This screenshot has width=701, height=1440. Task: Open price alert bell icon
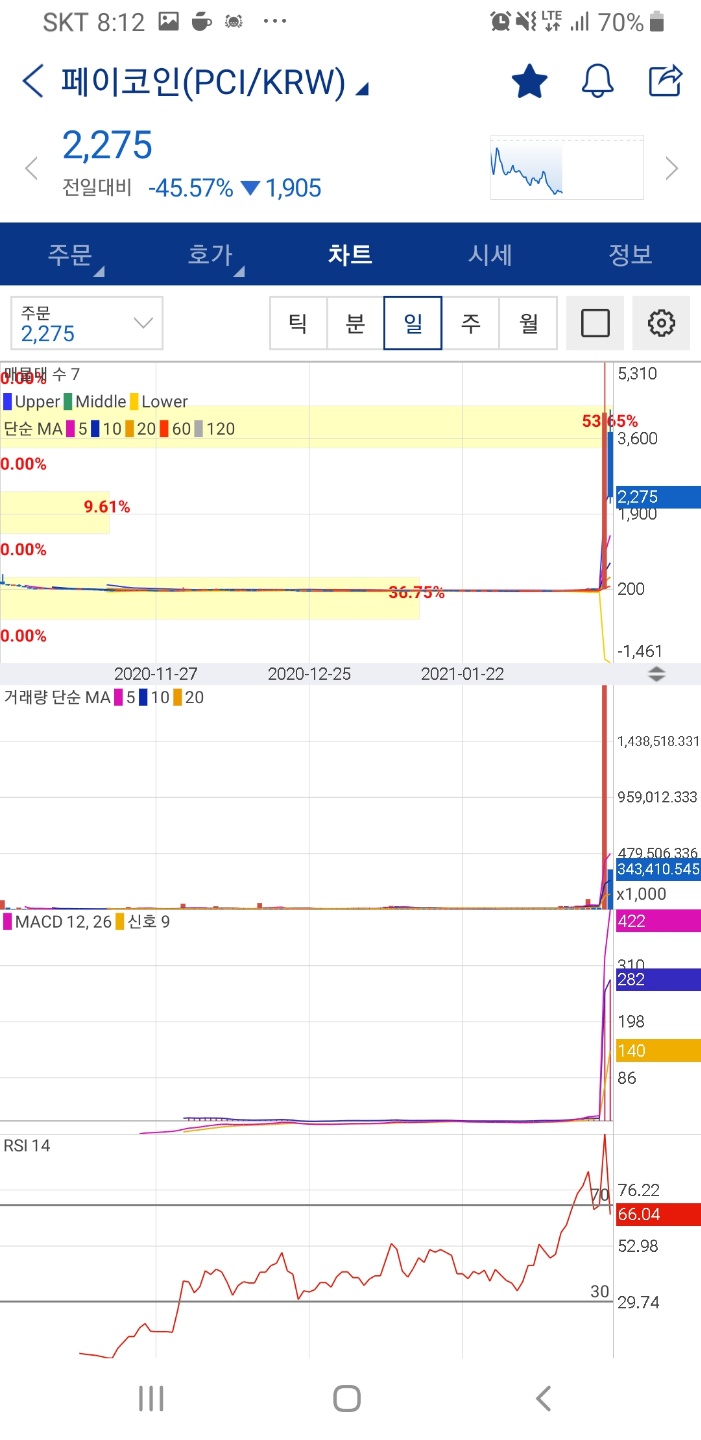[597, 82]
